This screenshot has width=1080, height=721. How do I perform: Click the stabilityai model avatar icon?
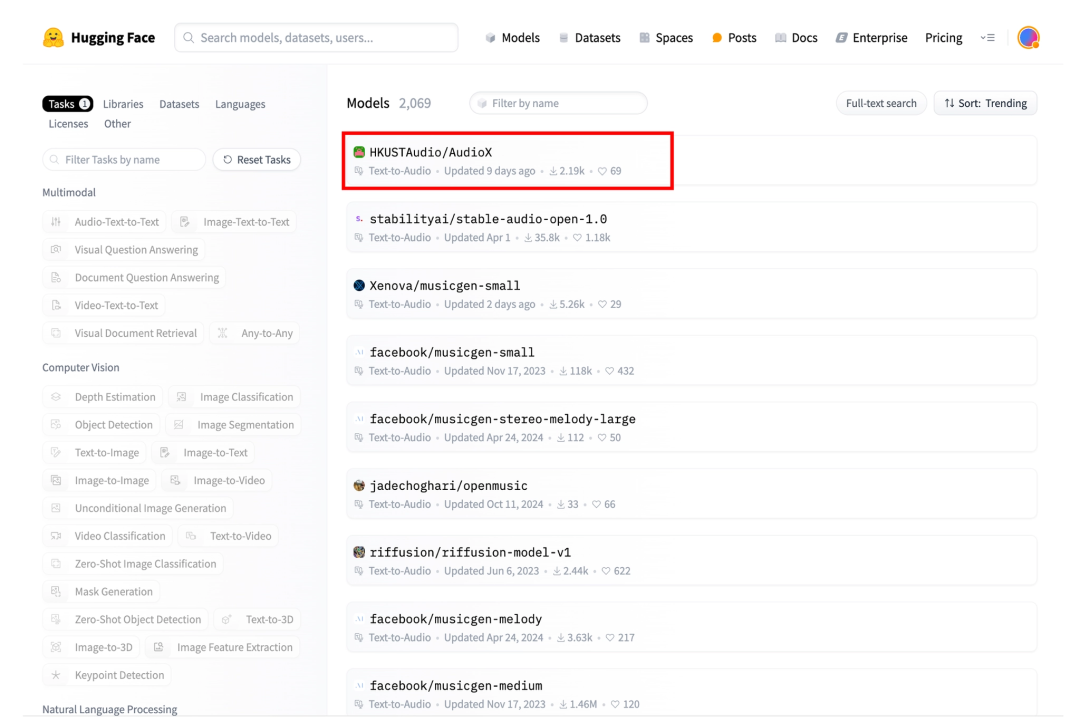coord(360,219)
